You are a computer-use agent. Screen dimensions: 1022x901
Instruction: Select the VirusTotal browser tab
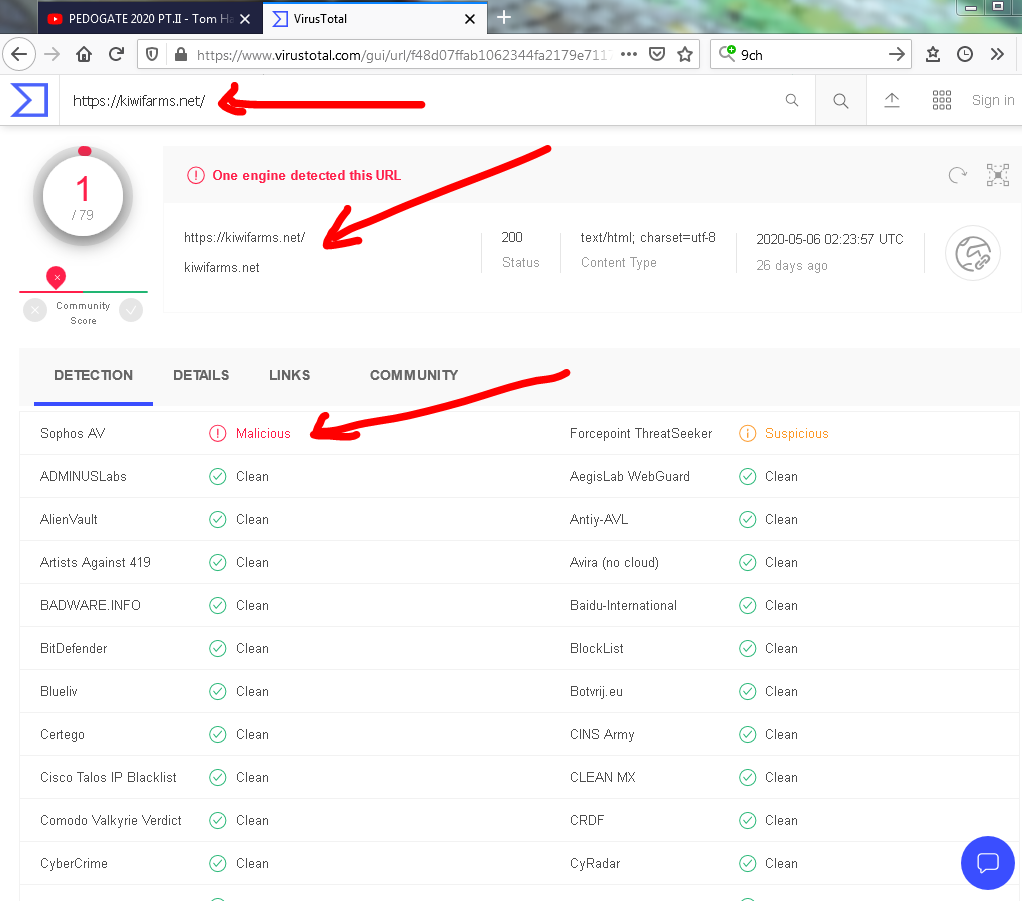[x=375, y=19]
